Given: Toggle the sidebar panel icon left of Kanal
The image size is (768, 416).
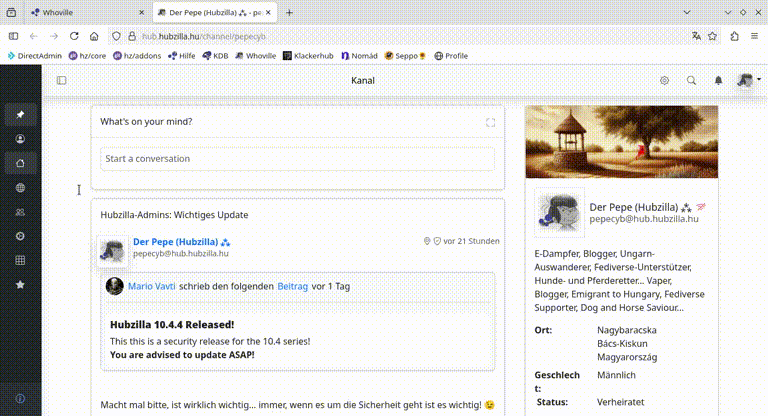Looking at the screenshot, I should point(61,80).
